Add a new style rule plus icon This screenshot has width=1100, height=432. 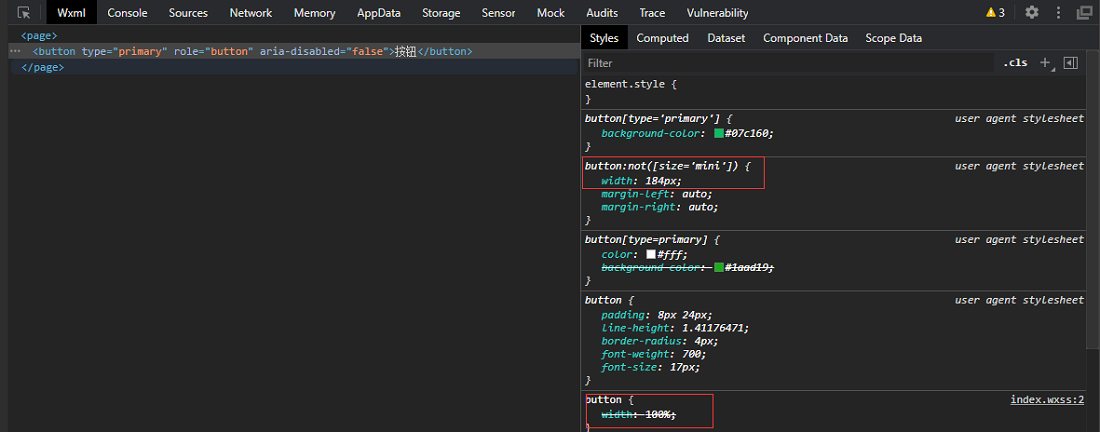point(1045,63)
